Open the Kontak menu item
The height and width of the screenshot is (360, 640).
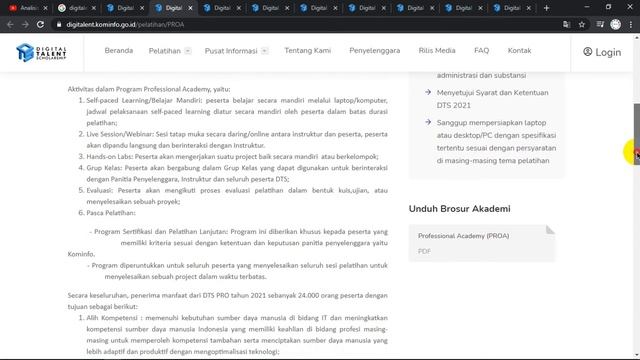[x=519, y=51]
